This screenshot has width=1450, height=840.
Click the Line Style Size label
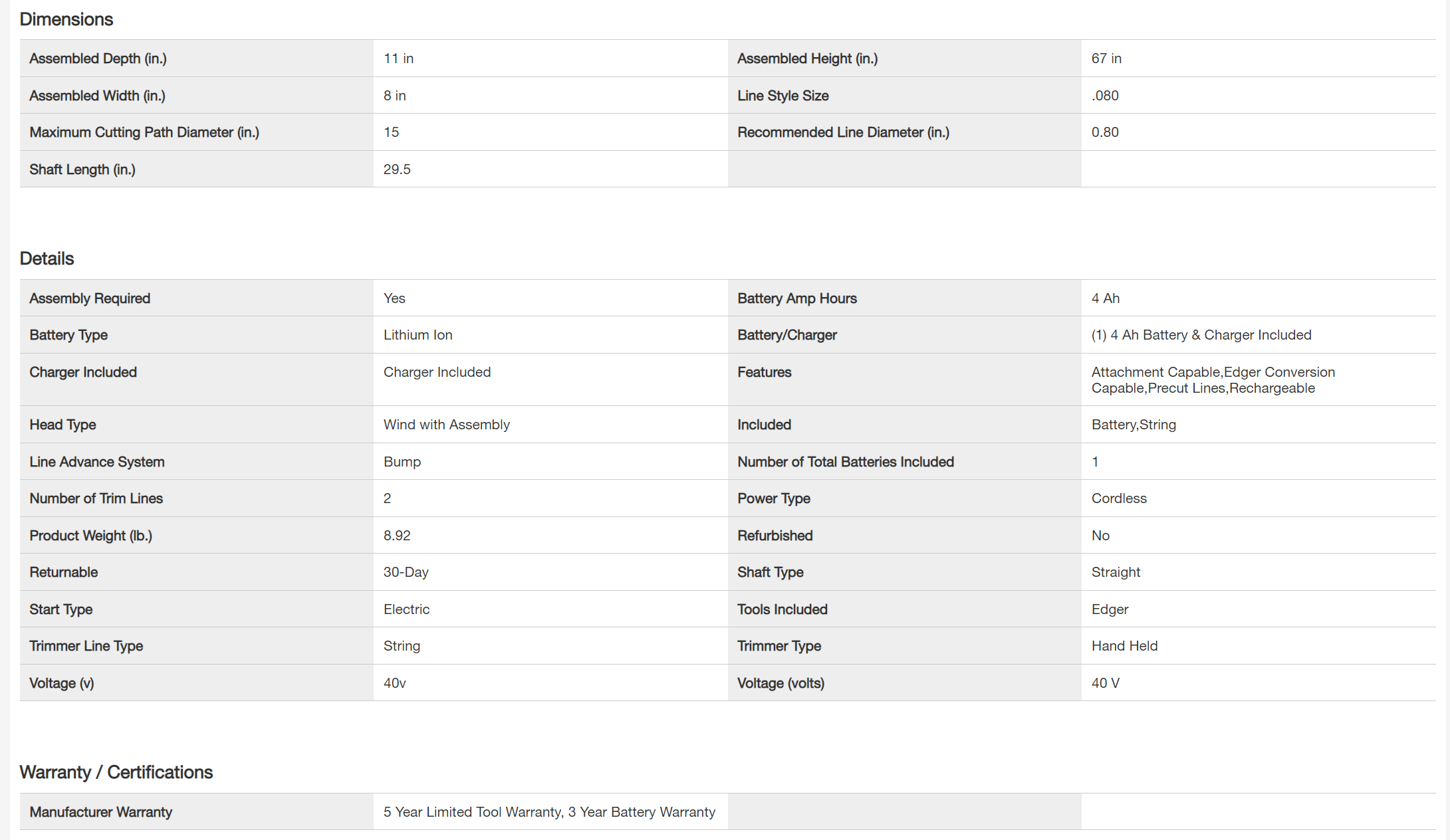(x=783, y=96)
